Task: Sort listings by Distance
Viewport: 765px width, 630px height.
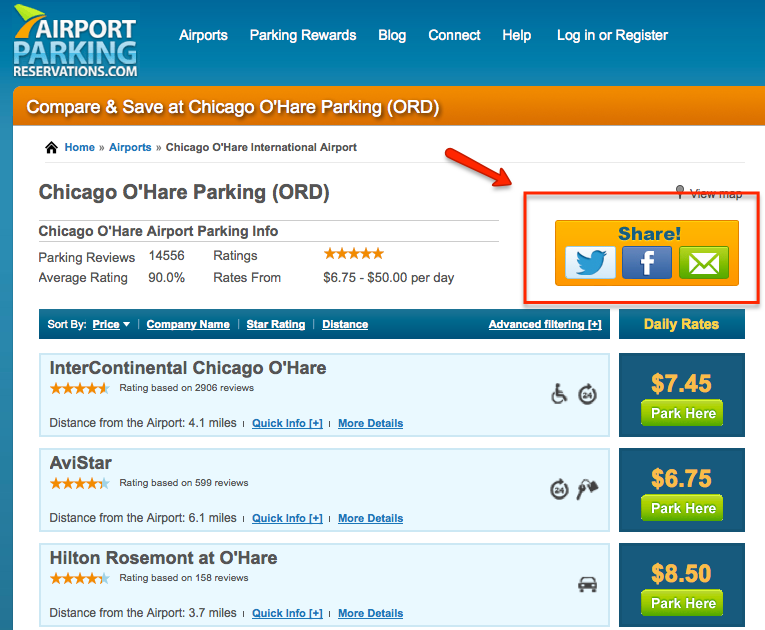Action: point(345,325)
